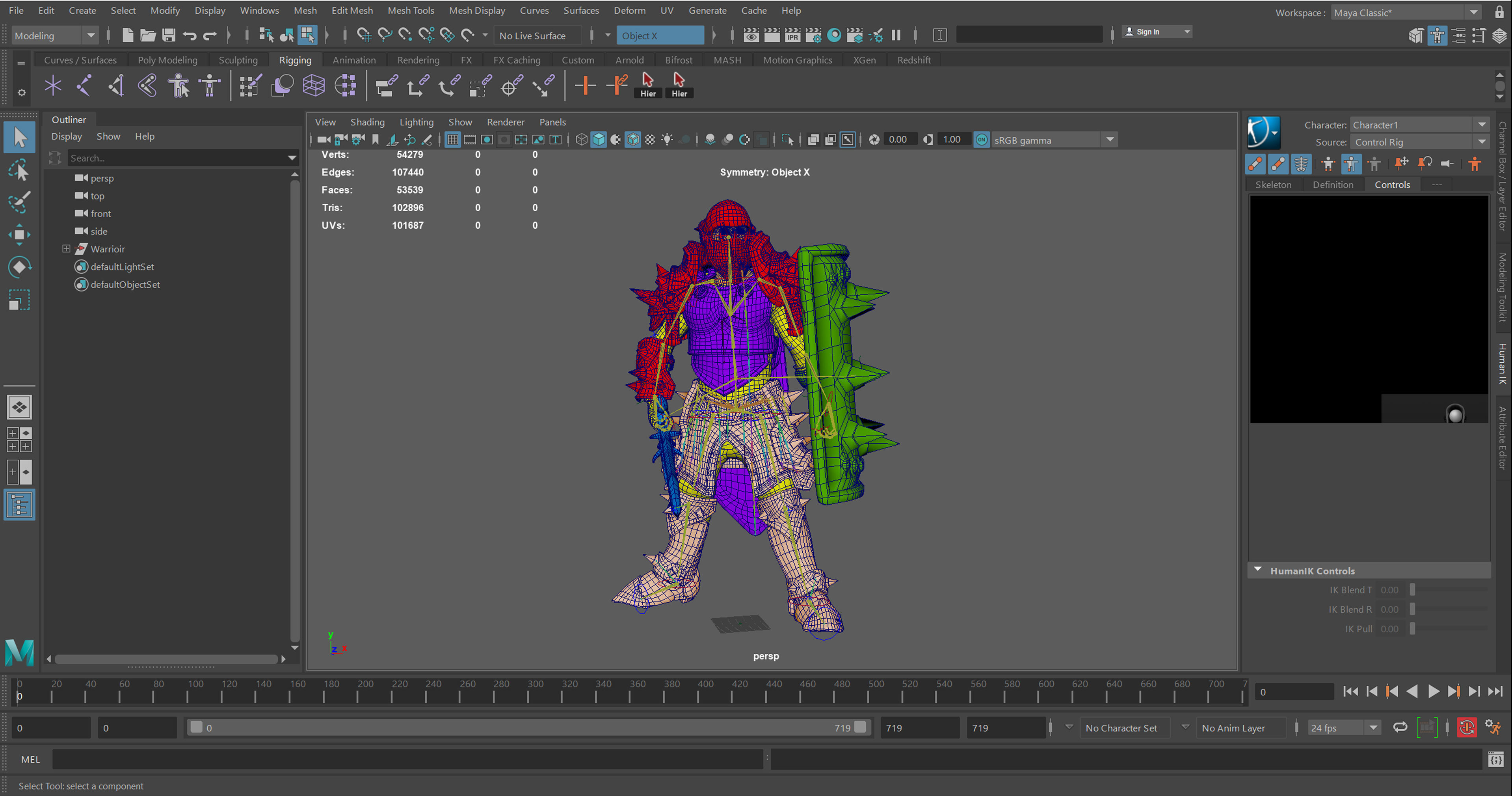Open the 24 fps frame rate dropdown
Viewport: 1512px width, 796px height.
pyautogui.click(x=1344, y=728)
